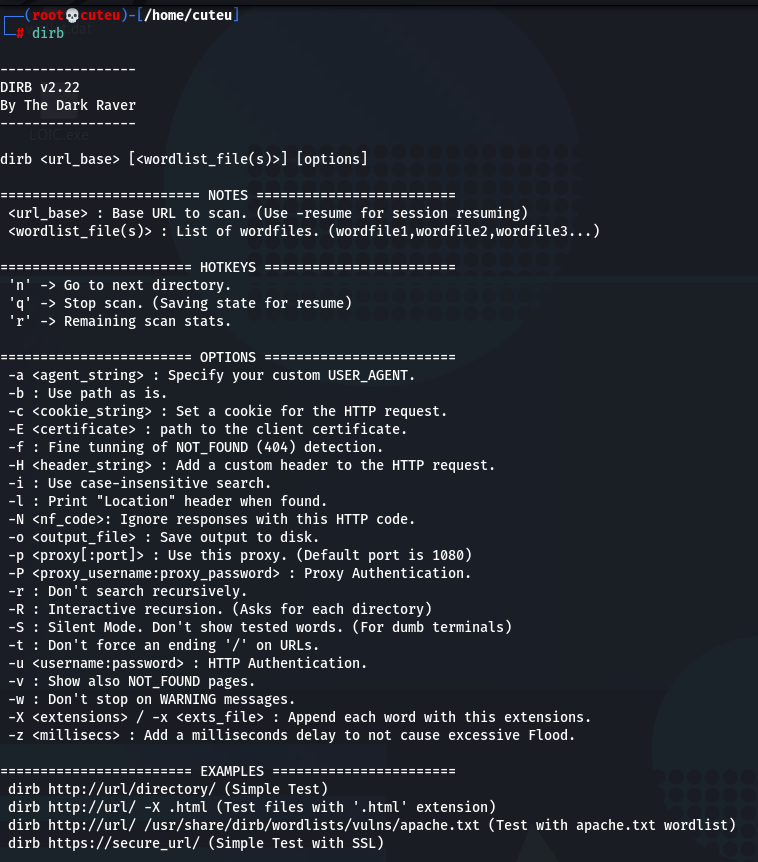Click the 'q' stop scan hotkey line
Image resolution: width=758 pixels, height=862 pixels.
point(180,303)
